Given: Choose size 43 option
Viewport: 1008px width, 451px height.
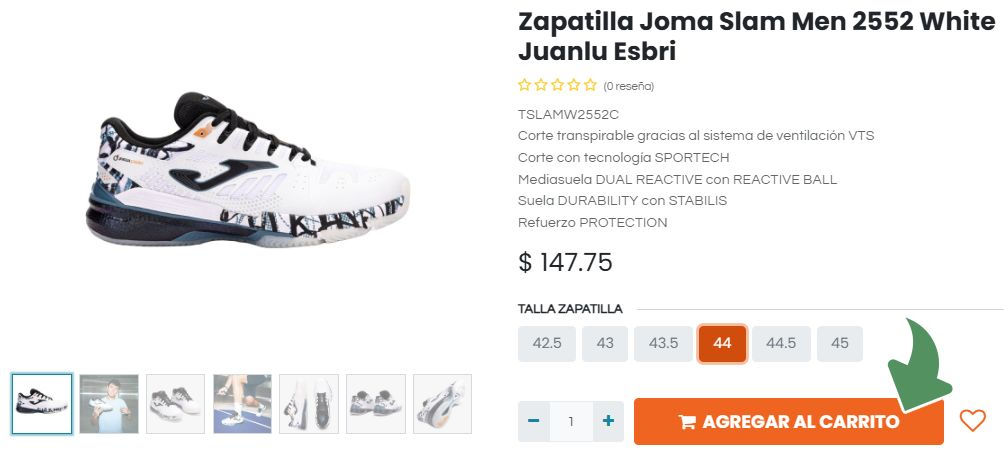Looking at the screenshot, I should tap(605, 344).
